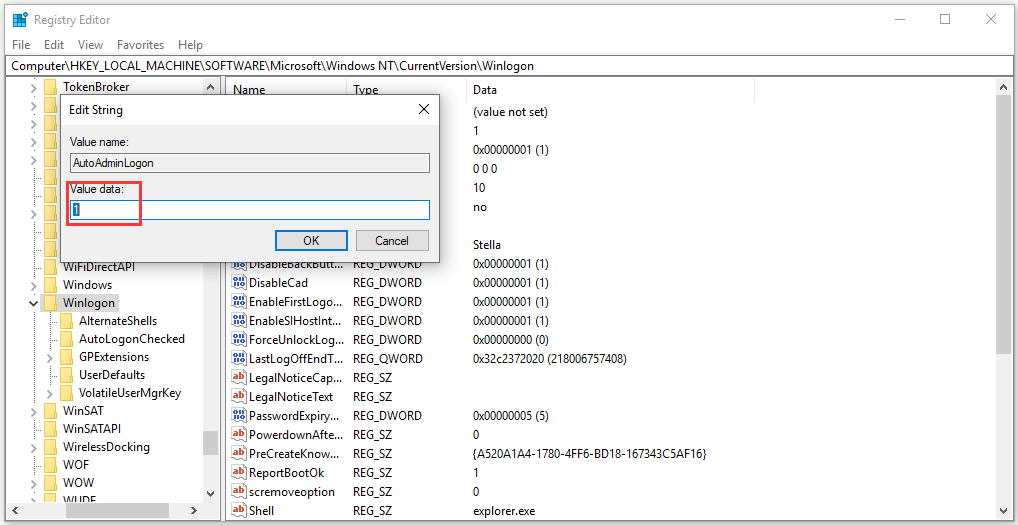Click the LegalNoticeText string icon

pos(239,397)
